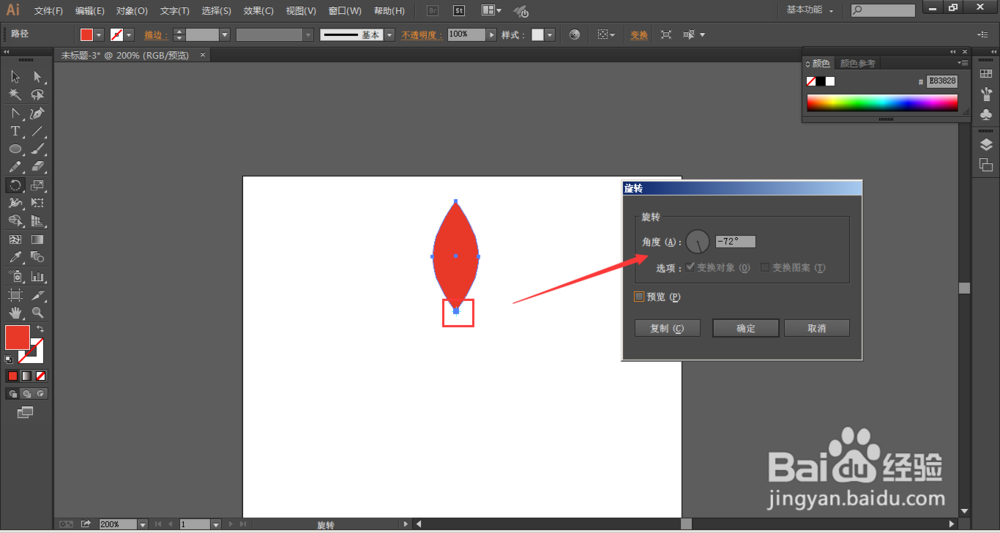Select the Artboard tool

15,295
